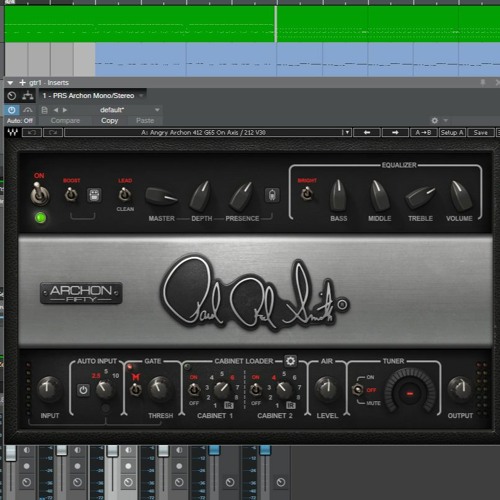The width and height of the screenshot is (500, 500).
Task: Open the small arrow next to gear icon
Action: pyautogui.click(x=446, y=120)
